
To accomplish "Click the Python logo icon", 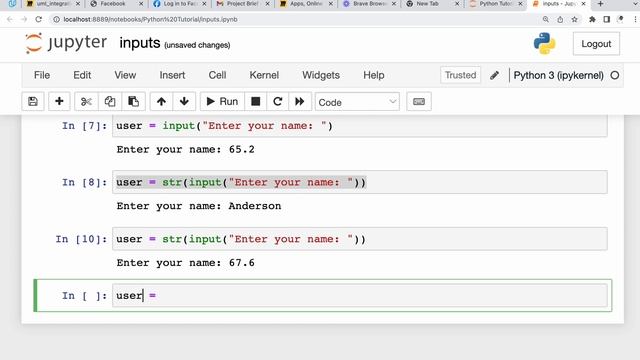I will 544,43.
